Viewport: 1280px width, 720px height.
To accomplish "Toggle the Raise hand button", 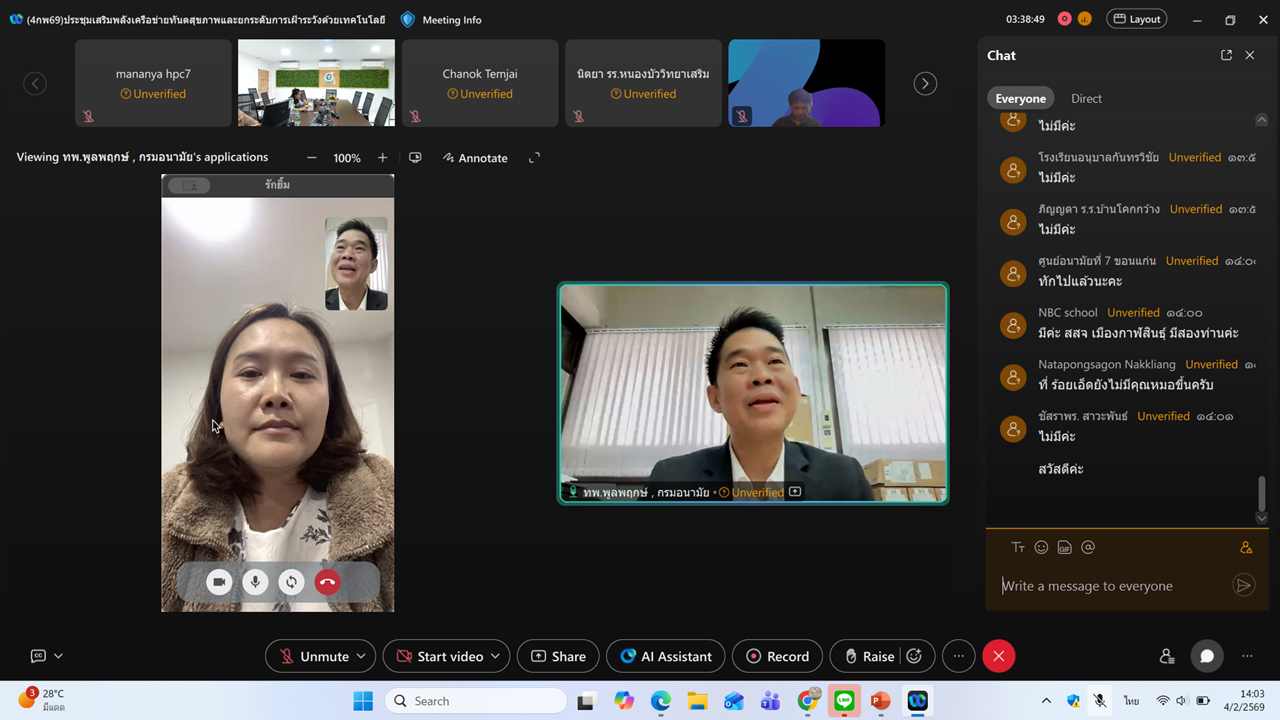I will [868, 656].
